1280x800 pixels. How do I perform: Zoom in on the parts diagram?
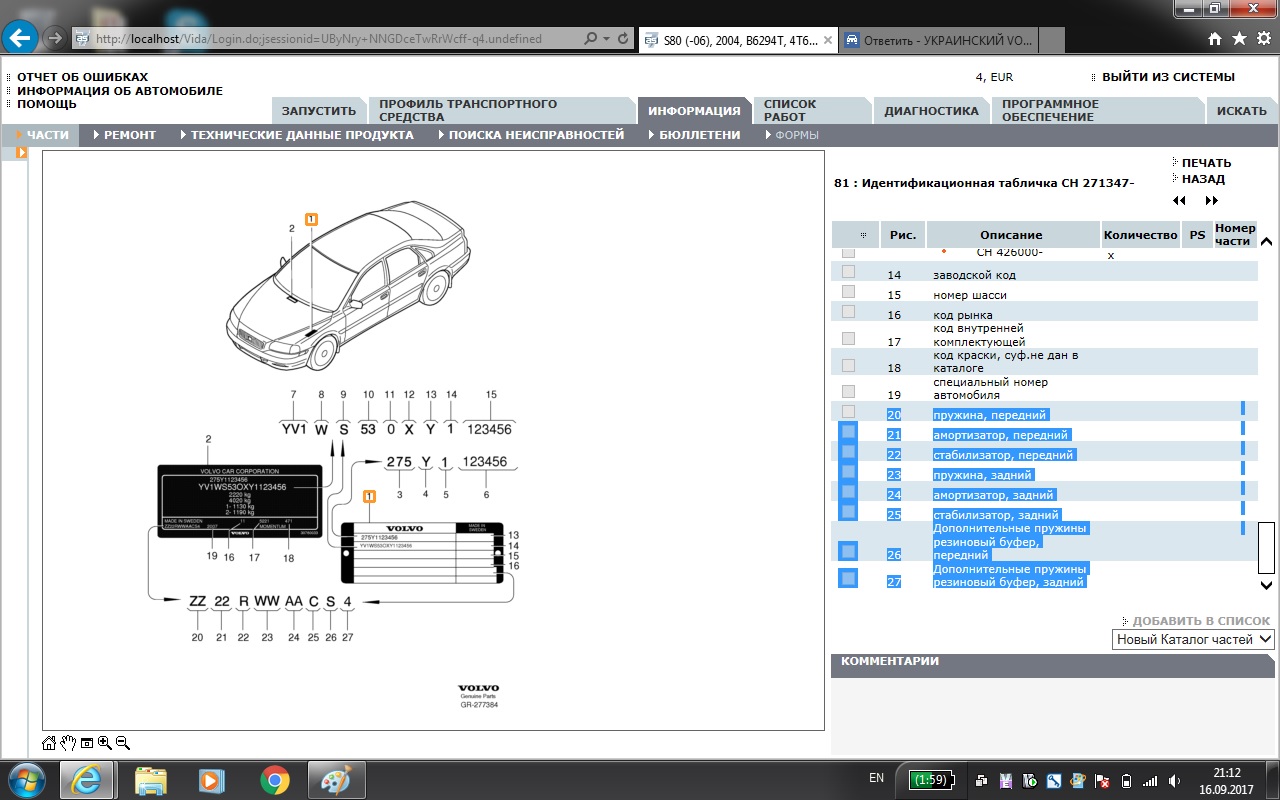click(104, 743)
